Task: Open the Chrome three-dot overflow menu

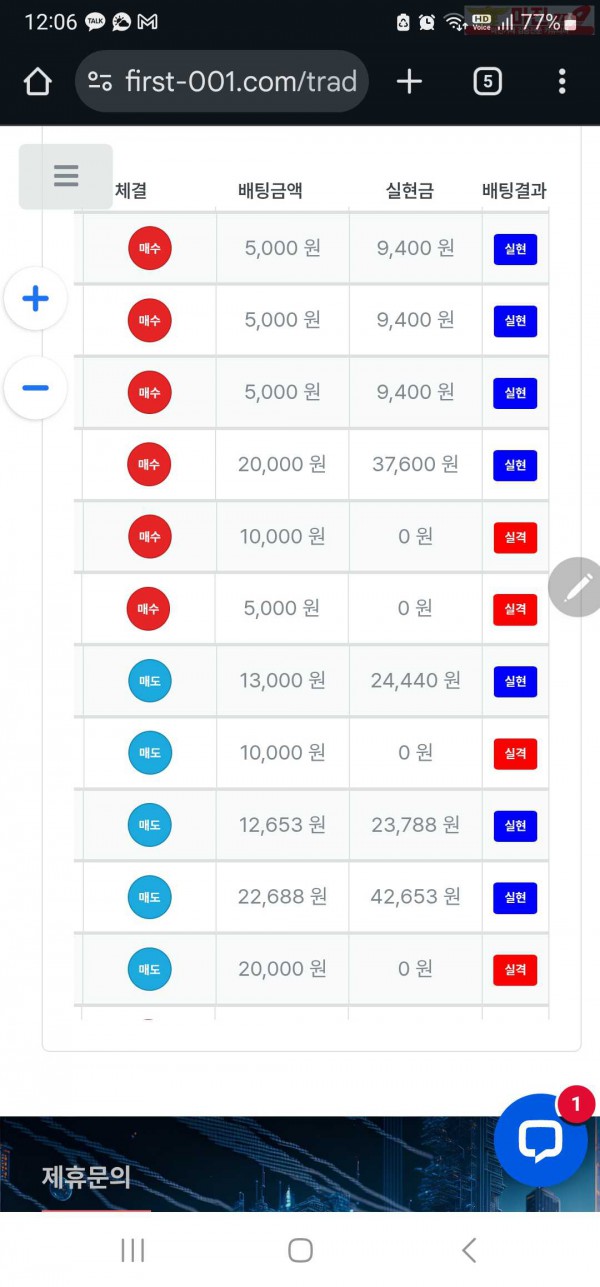Action: coord(562,81)
